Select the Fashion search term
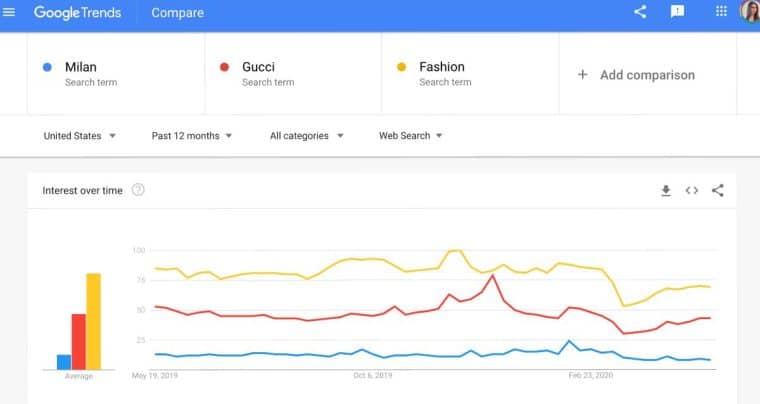The image size is (760, 404). click(442, 67)
